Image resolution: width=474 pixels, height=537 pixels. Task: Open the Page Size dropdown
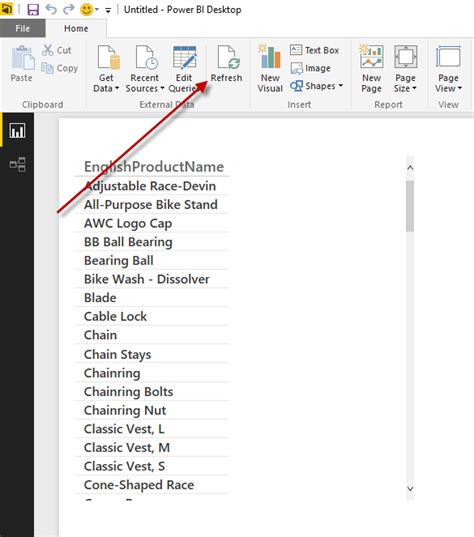tap(405, 68)
